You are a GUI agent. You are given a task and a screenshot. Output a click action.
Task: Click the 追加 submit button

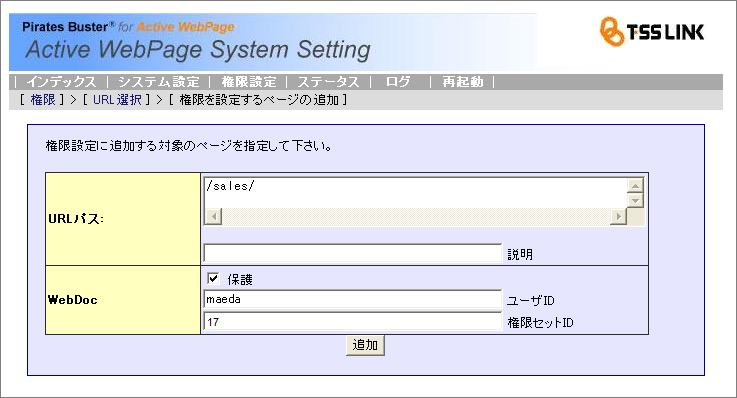click(x=365, y=345)
